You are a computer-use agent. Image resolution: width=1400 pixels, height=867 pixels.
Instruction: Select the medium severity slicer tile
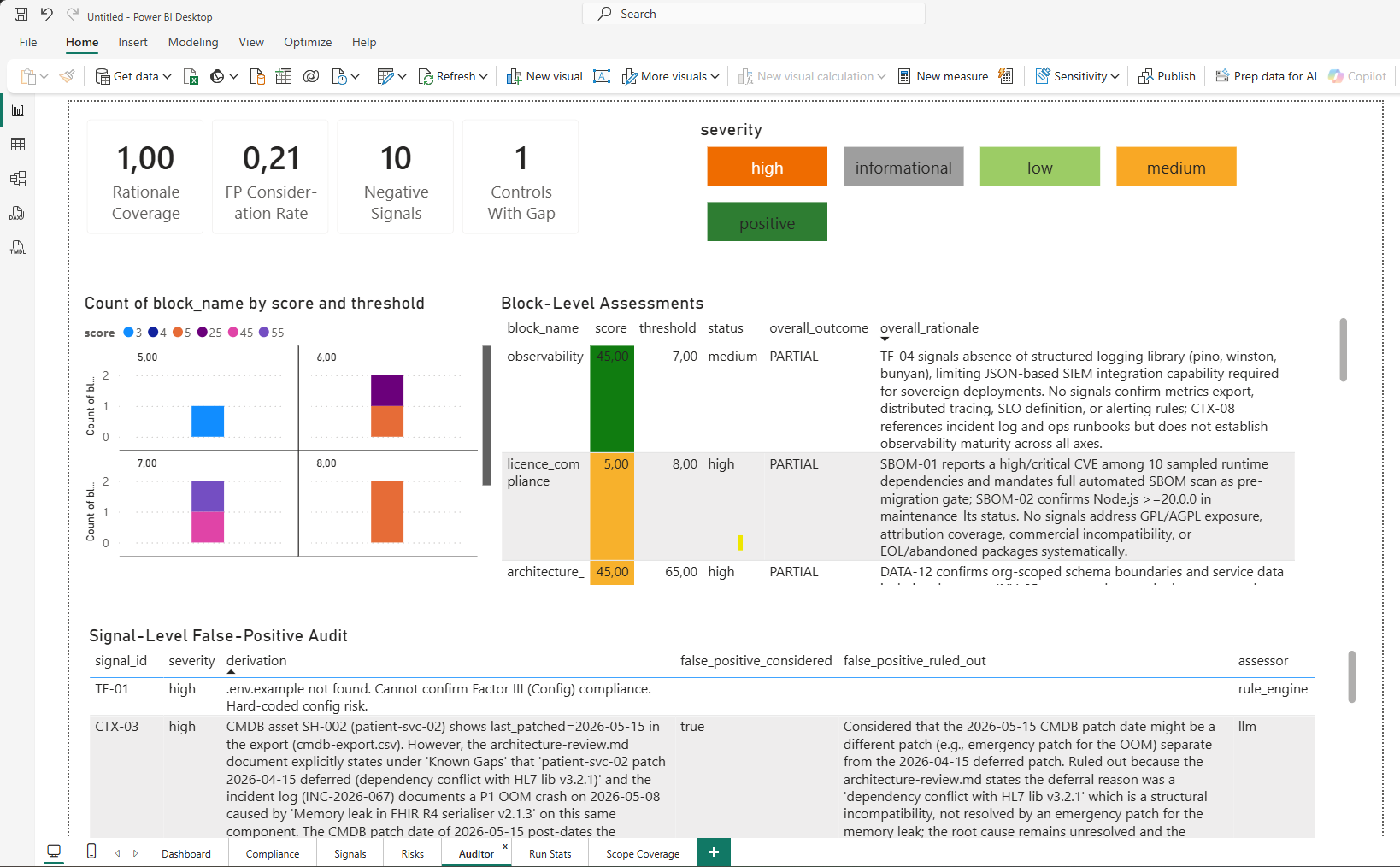tap(1176, 167)
